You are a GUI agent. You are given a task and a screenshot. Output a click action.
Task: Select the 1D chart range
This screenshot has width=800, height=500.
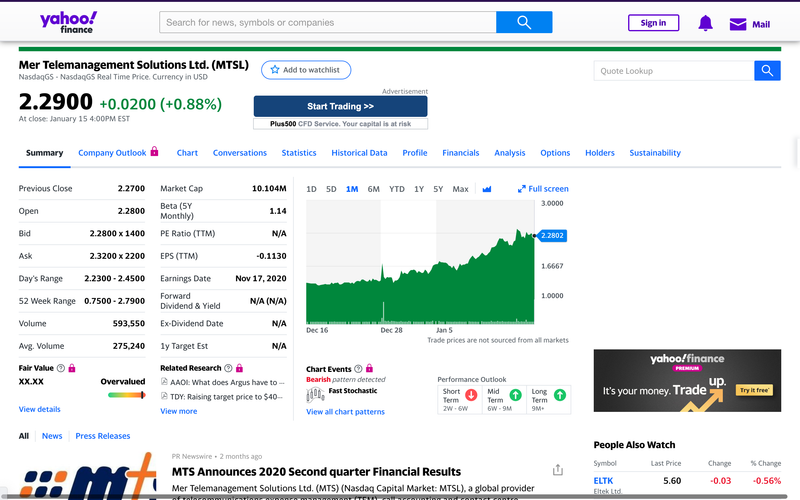coord(311,189)
